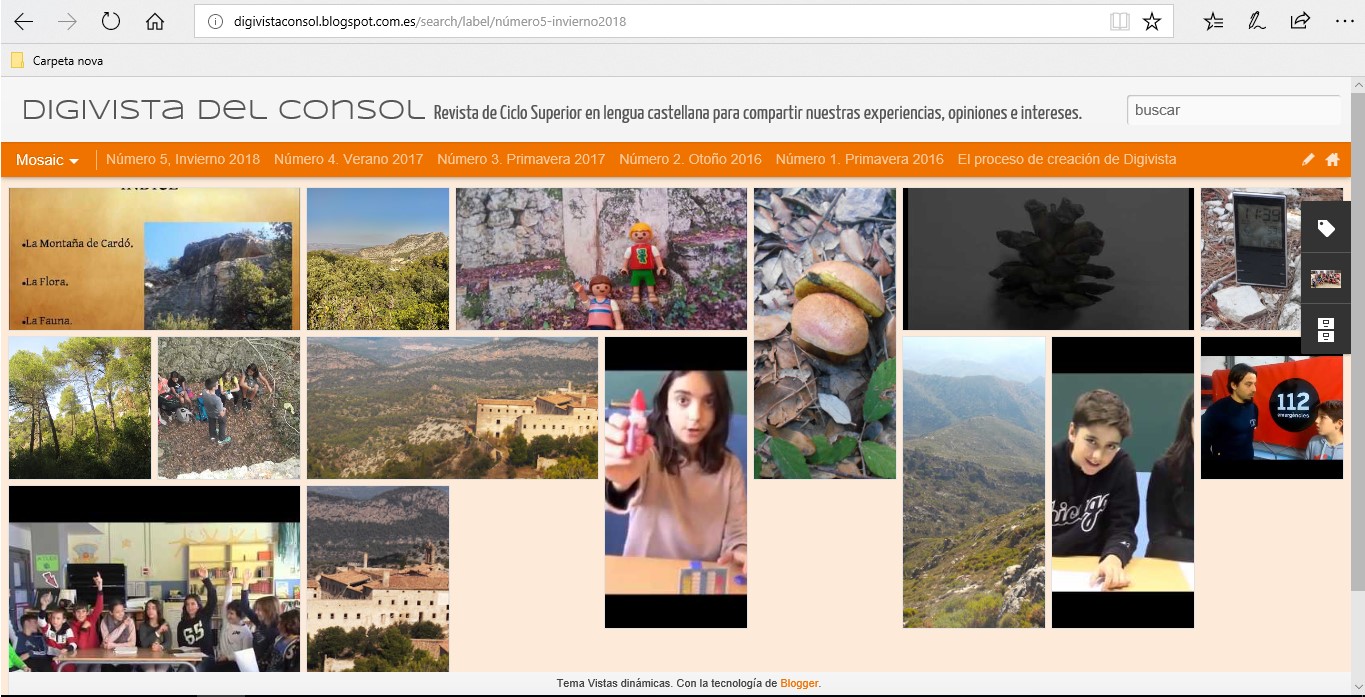The width and height of the screenshot is (1365, 697).
Task: Open the close-up monastery building thumbnail
Action: click(378, 579)
